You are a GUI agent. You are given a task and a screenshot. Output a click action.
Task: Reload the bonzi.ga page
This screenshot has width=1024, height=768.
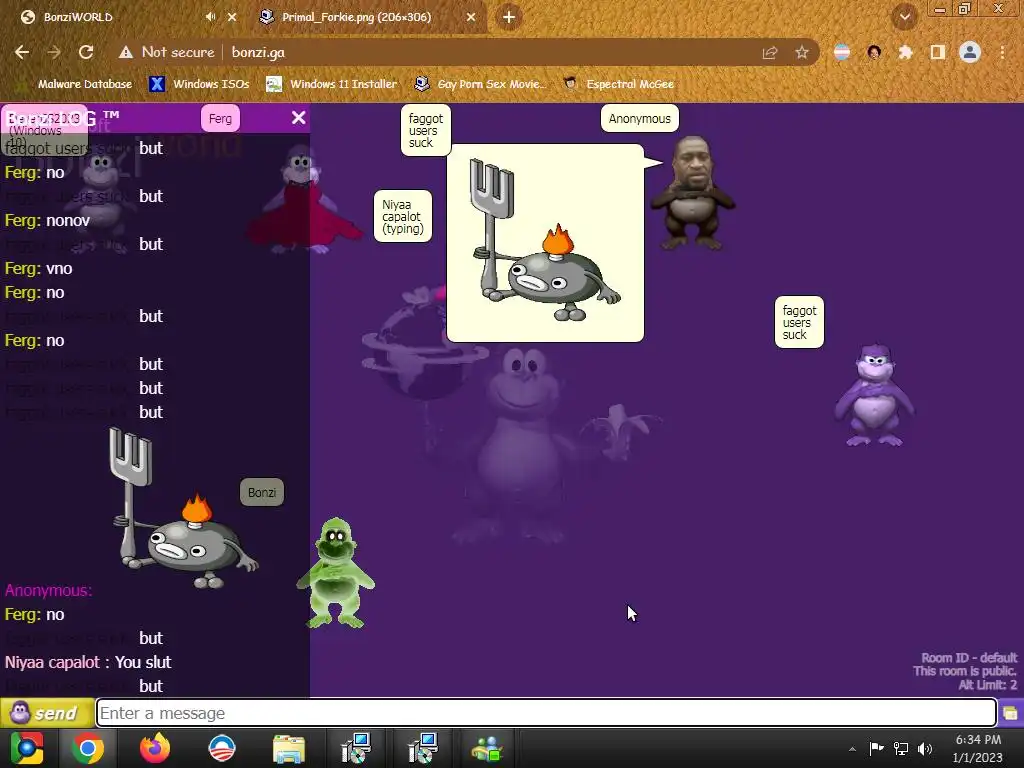[x=86, y=52]
